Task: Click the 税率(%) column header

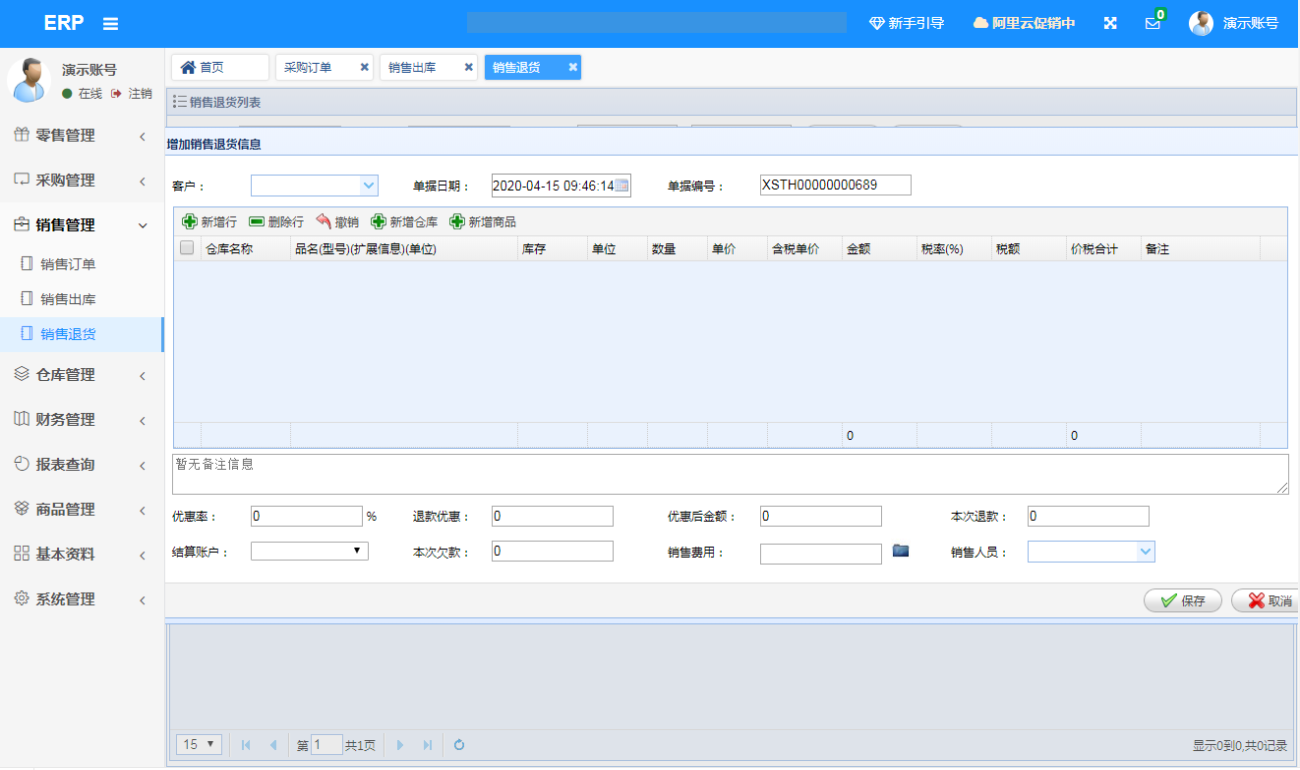Action: coord(954,249)
